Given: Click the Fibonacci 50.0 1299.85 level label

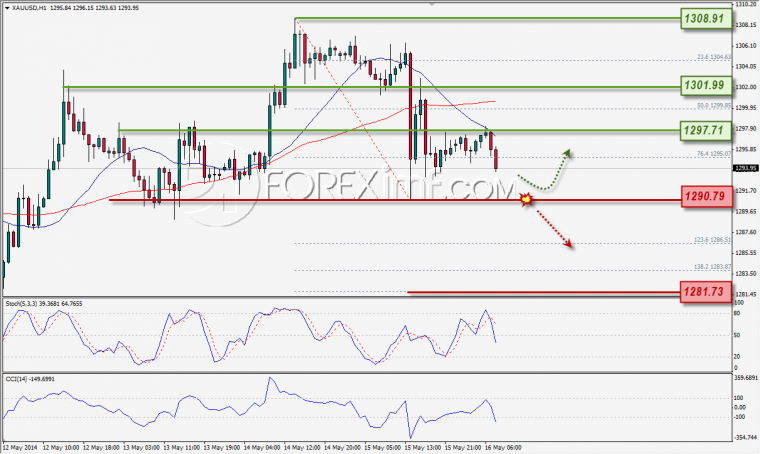Looking at the screenshot, I should coord(713,105).
